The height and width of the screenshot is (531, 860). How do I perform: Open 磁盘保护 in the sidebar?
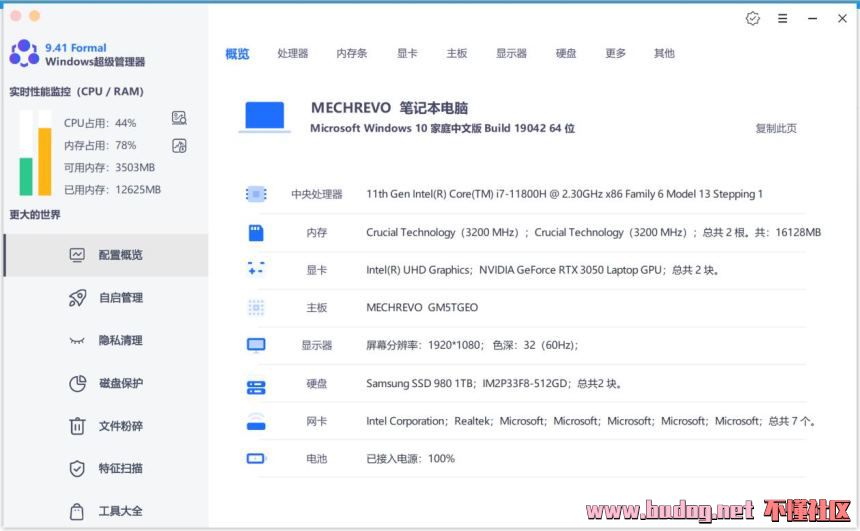point(106,383)
